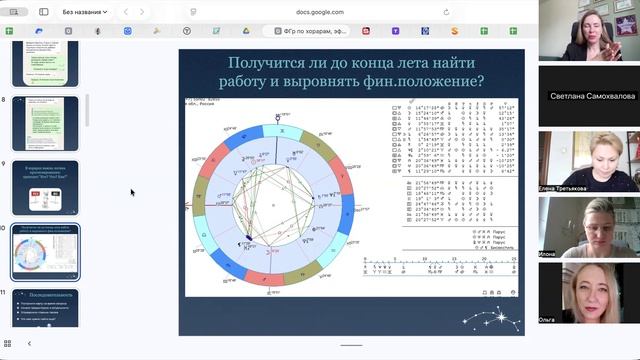Collapse the filmstrip with the left chevron
Screen dimensions: 640x360
[x=29, y=344]
